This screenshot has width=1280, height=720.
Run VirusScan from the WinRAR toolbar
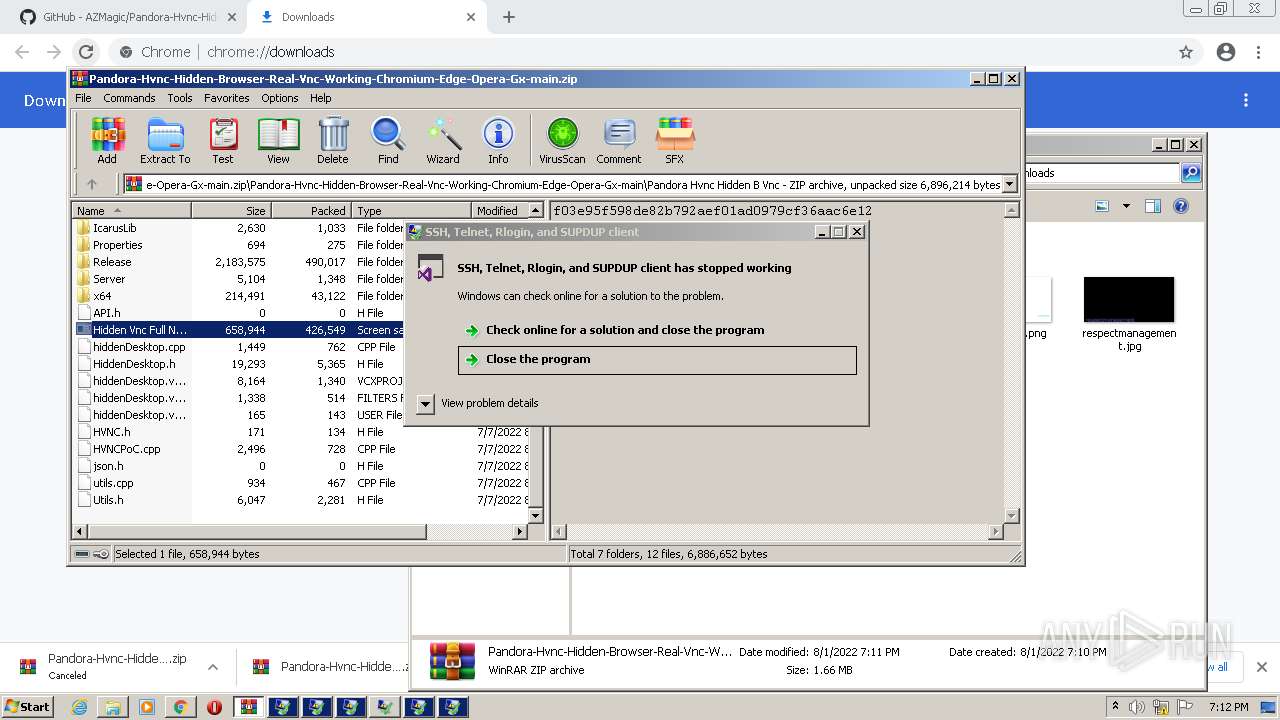point(562,141)
